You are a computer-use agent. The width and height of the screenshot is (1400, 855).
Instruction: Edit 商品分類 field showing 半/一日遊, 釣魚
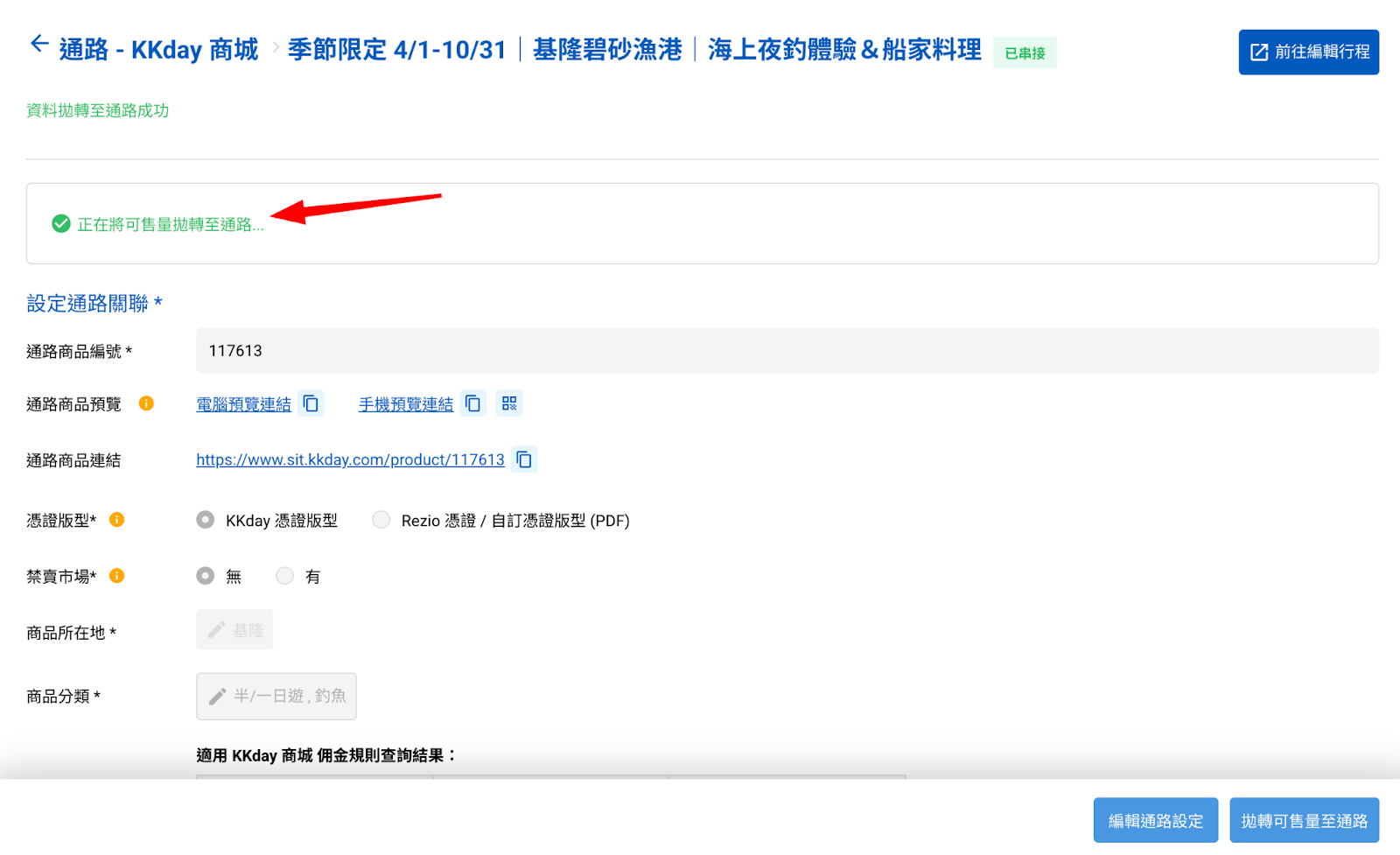pyautogui.click(x=276, y=697)
